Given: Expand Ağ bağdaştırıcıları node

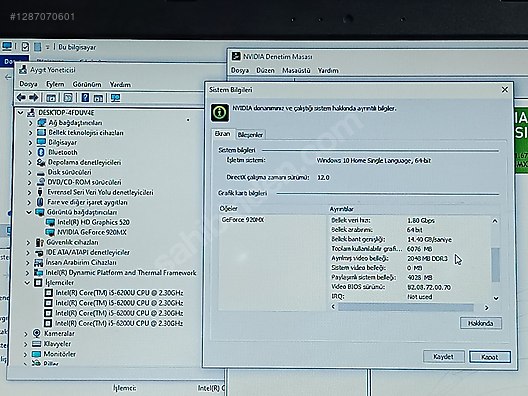Looking at the screenshot, I should [x=30, y=123].
